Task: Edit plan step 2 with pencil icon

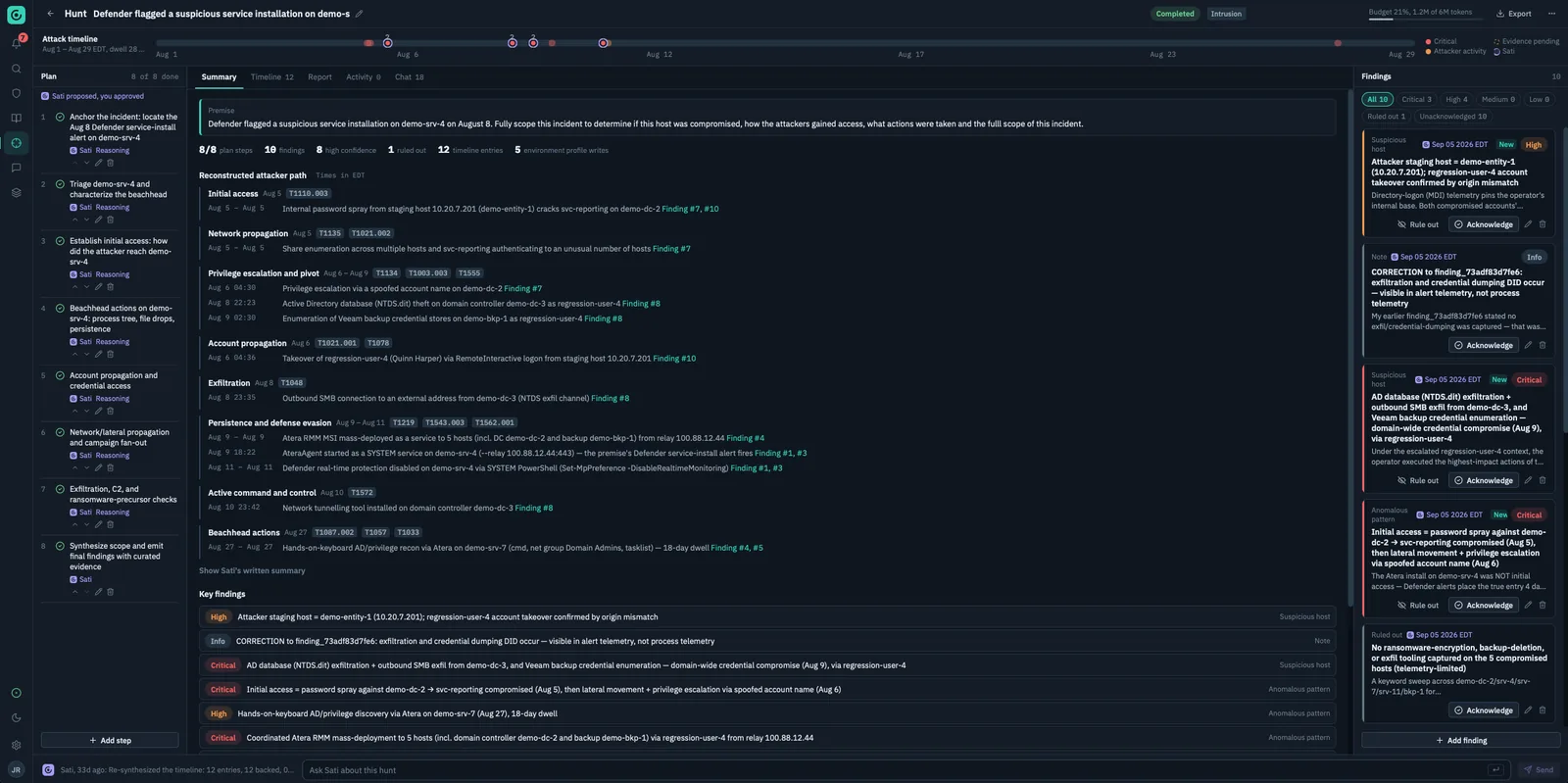Action: tap(98, 220)
